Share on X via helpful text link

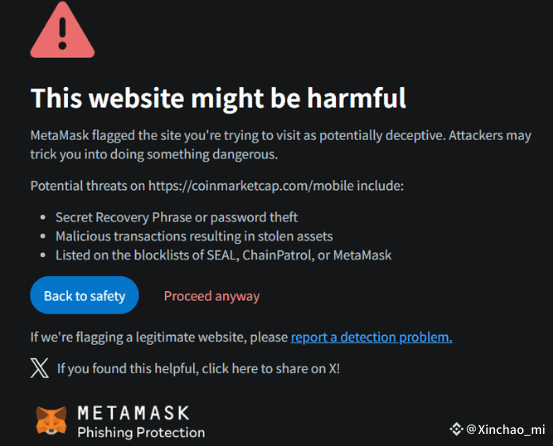tap(198, 368)
